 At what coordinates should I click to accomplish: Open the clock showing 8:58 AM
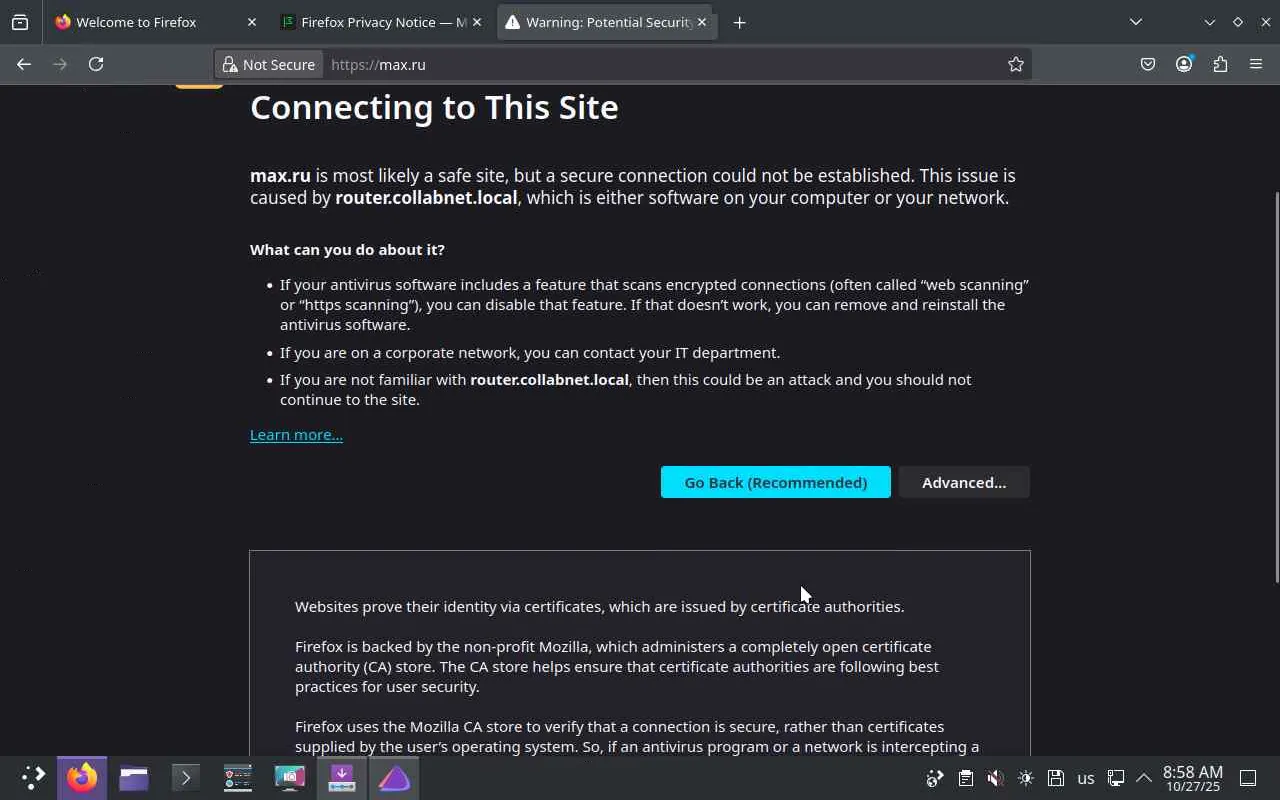(x=1193, y=778)
